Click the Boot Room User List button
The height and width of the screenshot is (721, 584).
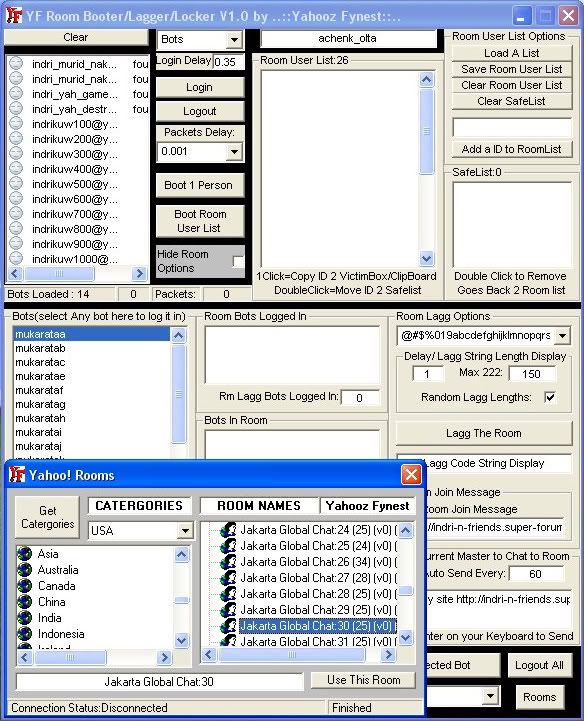coord(200,221)
